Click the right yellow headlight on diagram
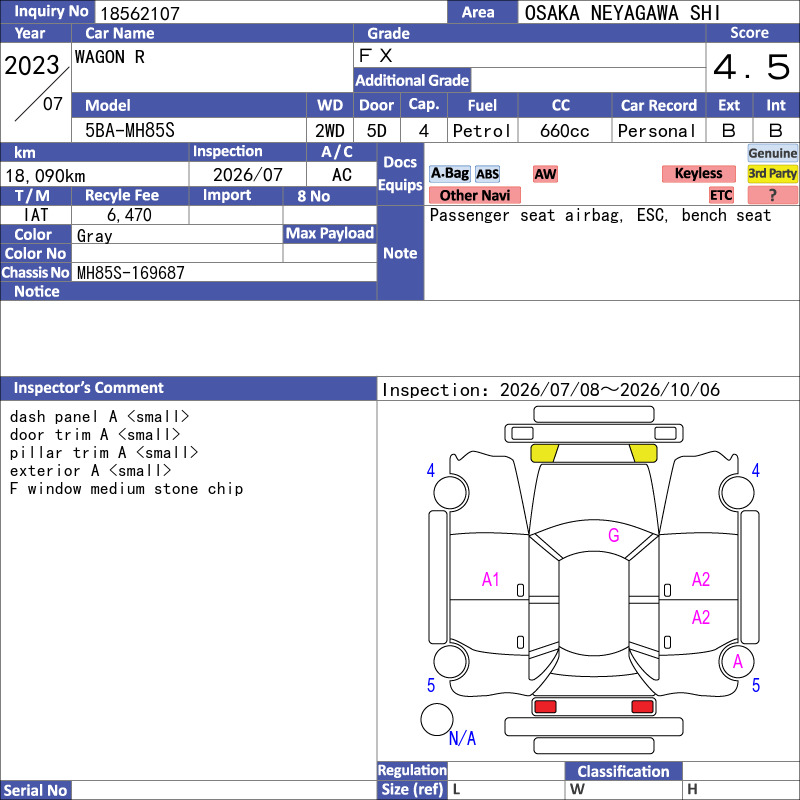The width and height of the screenshot is (800, 800). [x=643, y=453]
